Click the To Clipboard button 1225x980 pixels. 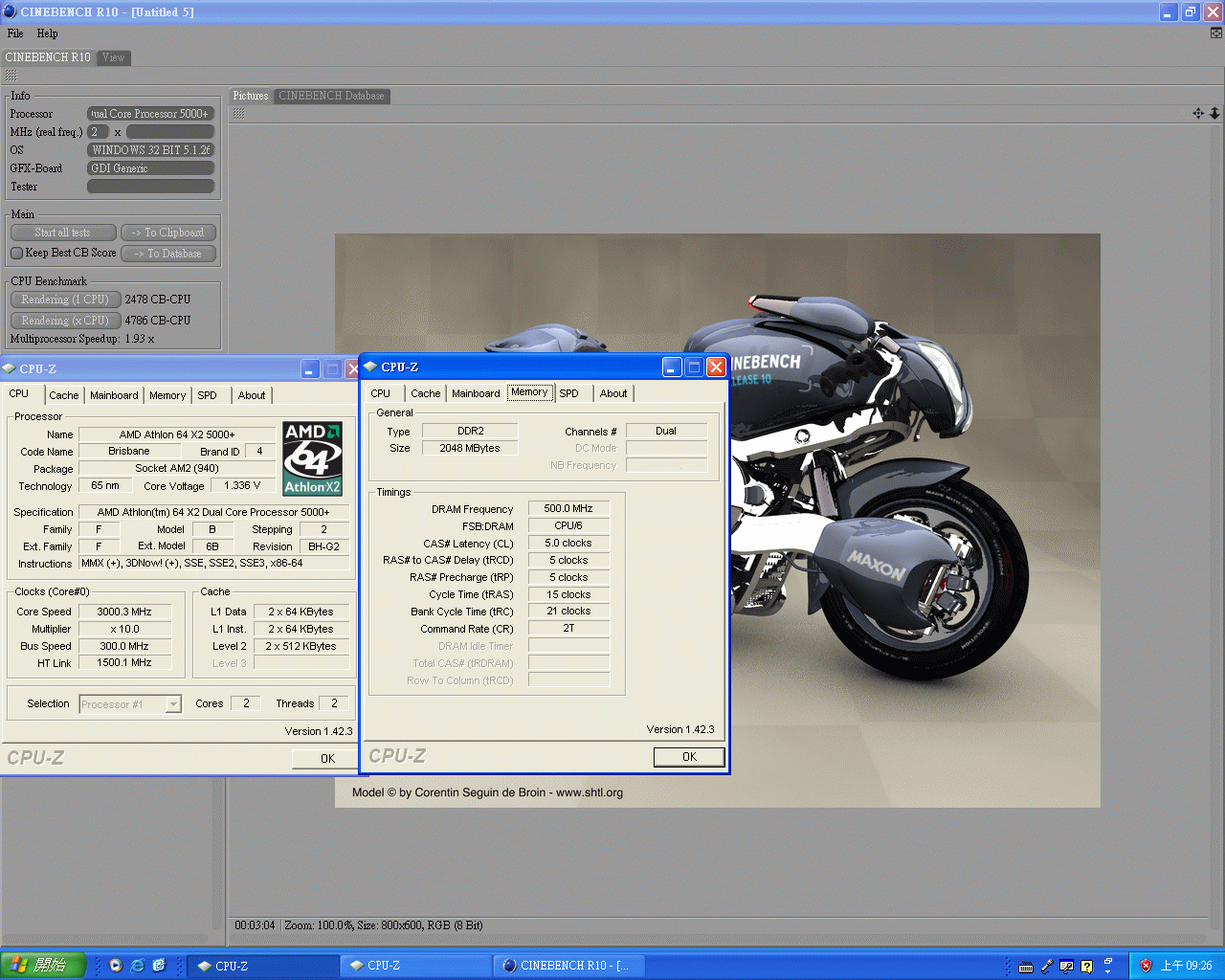168,233
